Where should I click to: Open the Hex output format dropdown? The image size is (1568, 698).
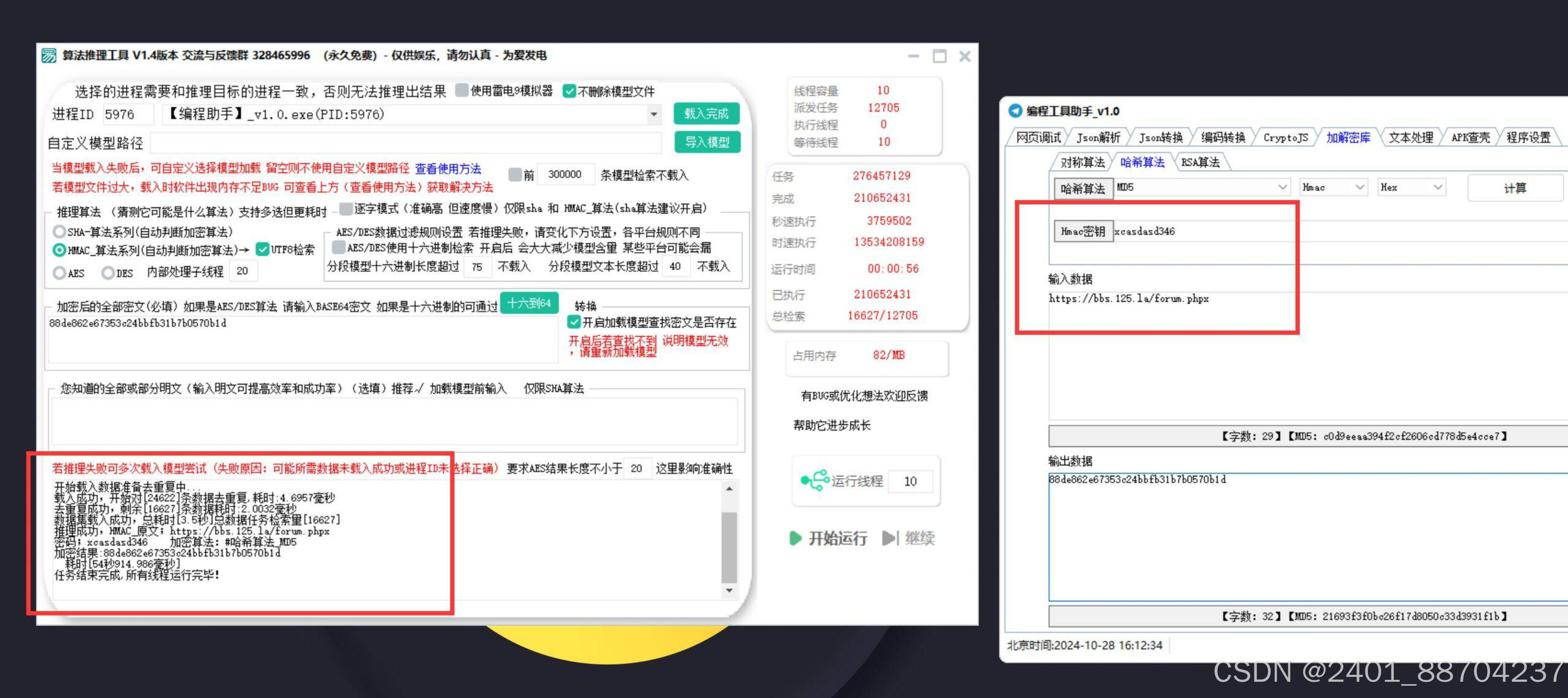[x=1437, y=187]
